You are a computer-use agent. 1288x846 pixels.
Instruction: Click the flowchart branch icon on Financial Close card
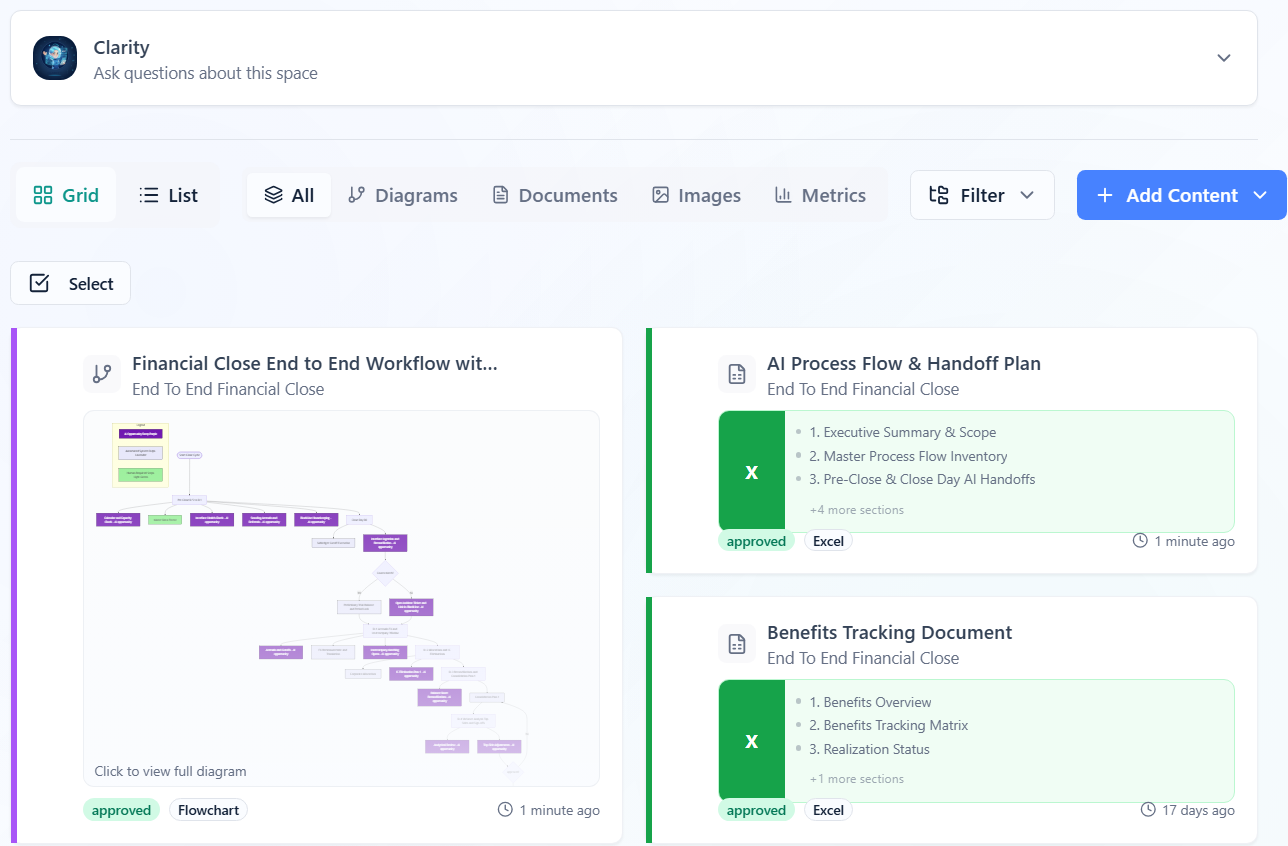click(x=101, y=374)
